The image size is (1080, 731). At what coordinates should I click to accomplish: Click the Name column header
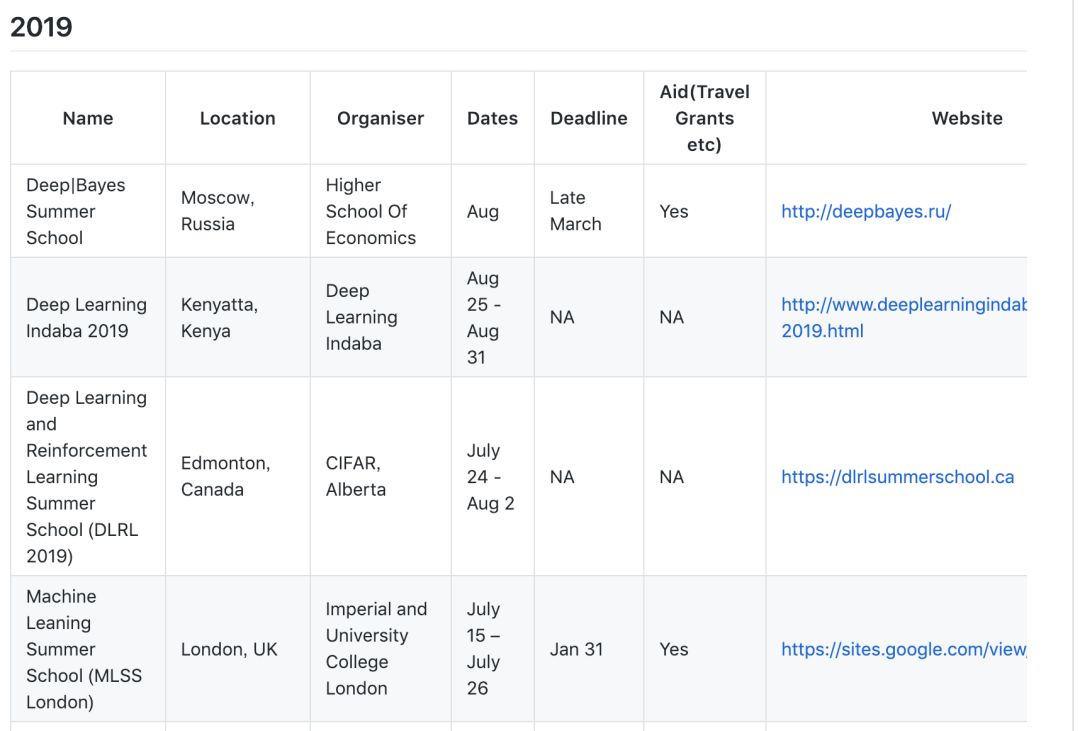[88, 118]
